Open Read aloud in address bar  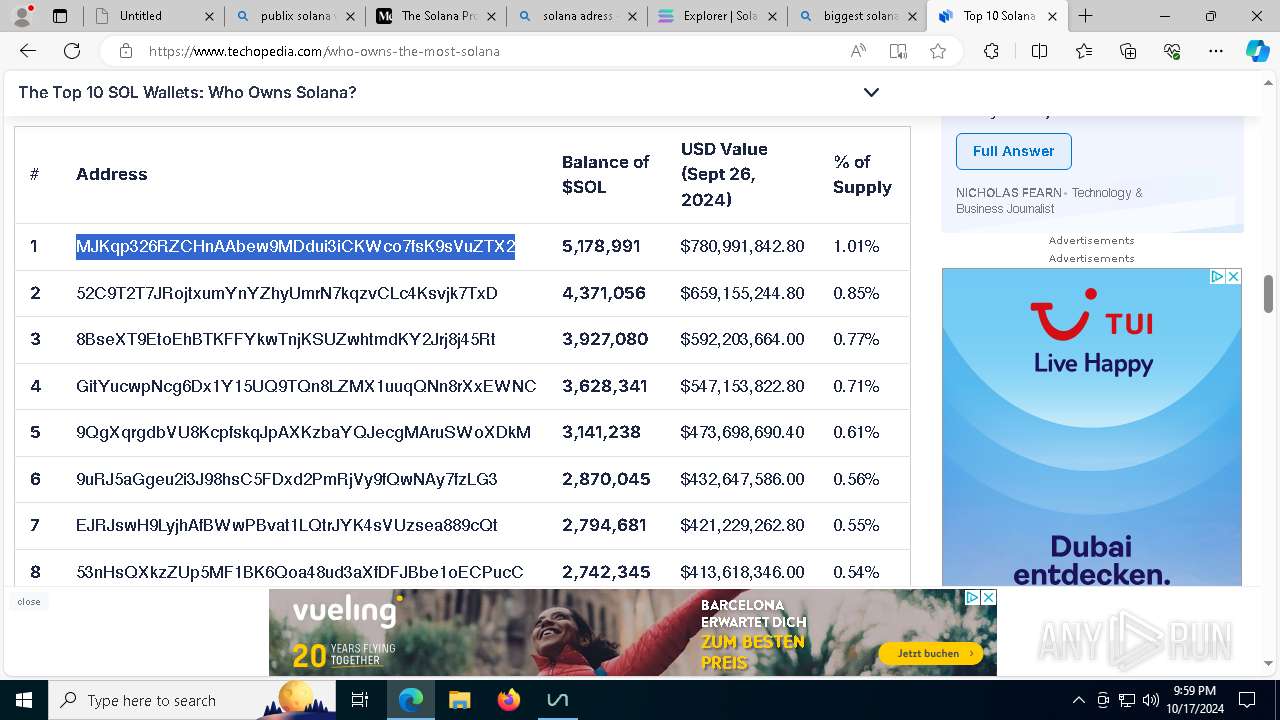(x=858, y=51)
